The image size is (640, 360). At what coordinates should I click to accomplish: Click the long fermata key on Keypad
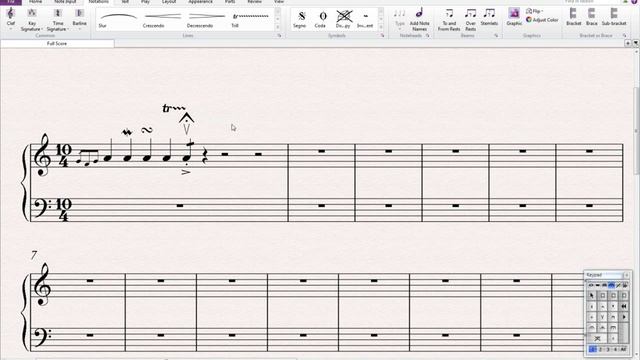[613, 328]
